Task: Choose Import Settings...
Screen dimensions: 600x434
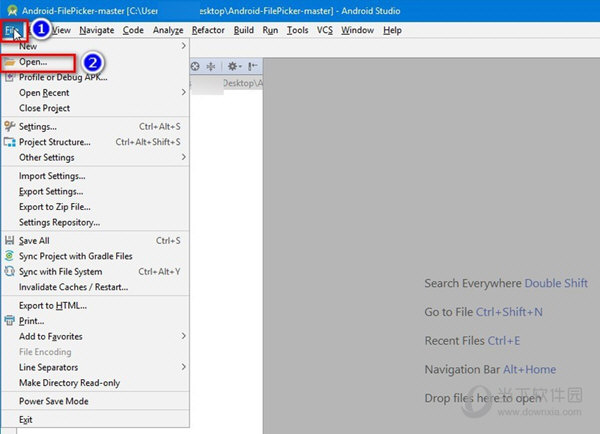Action: 95,176
